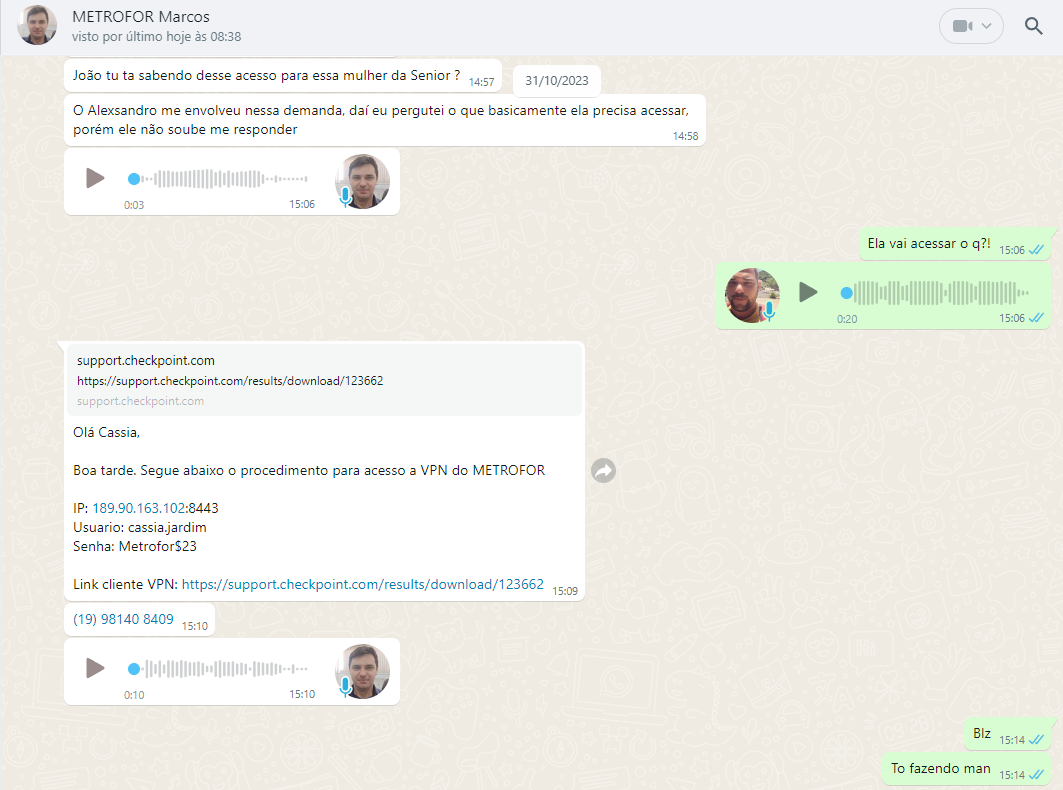Open IP address link 189.90.163.102
Screen dimensions: 1063x790
coord(138,508)
